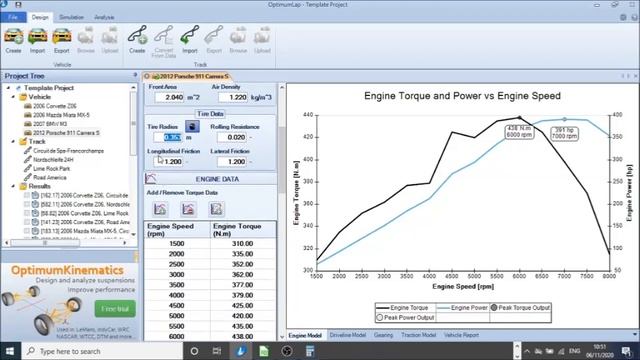Click the Front Area input field
The height and width of the screenshot is (360, 640).
tap(169, 97)
